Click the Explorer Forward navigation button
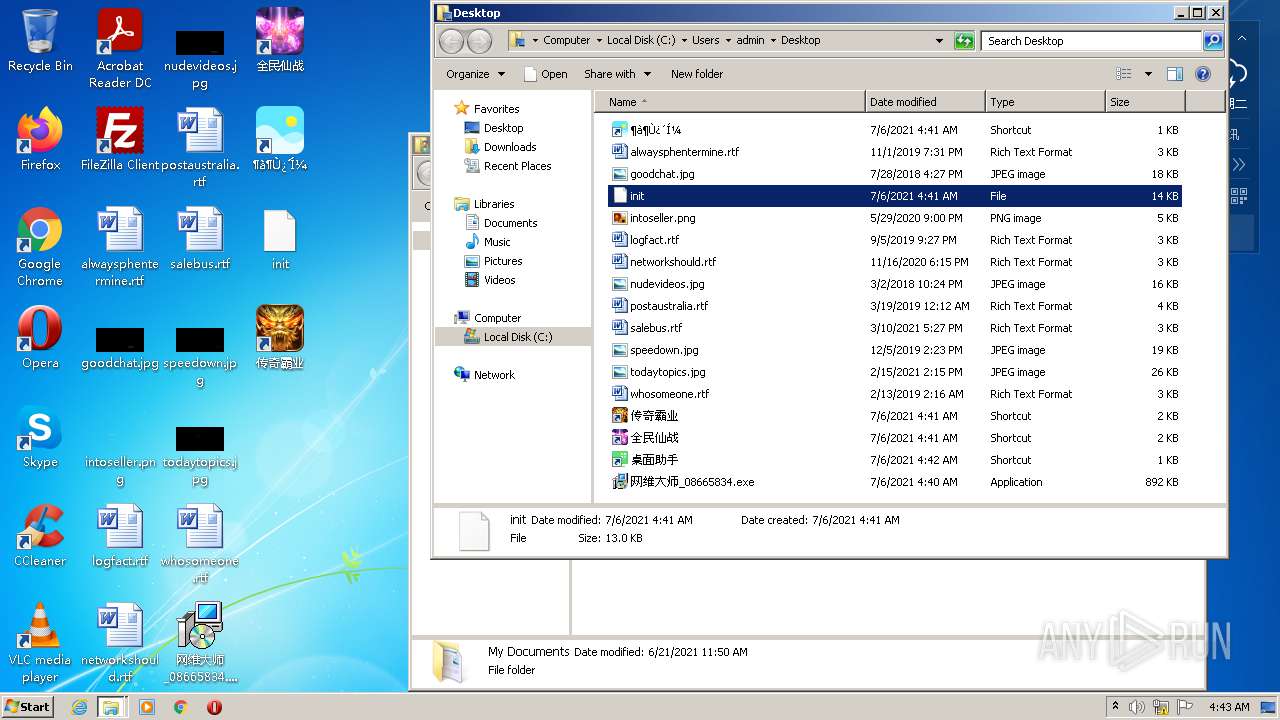The height and width of the screenshot is (720, 1280). (x=480, y=41)
